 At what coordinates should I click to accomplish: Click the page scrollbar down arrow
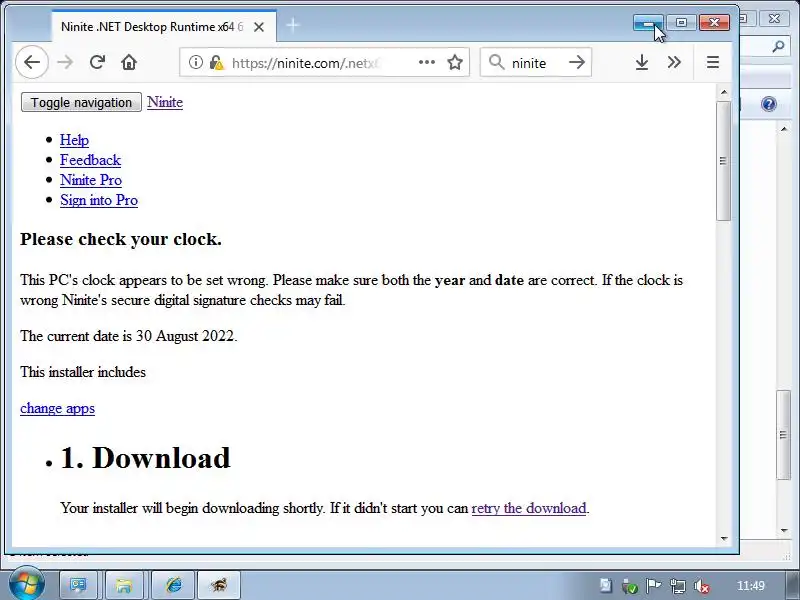[x=723, y=538]
